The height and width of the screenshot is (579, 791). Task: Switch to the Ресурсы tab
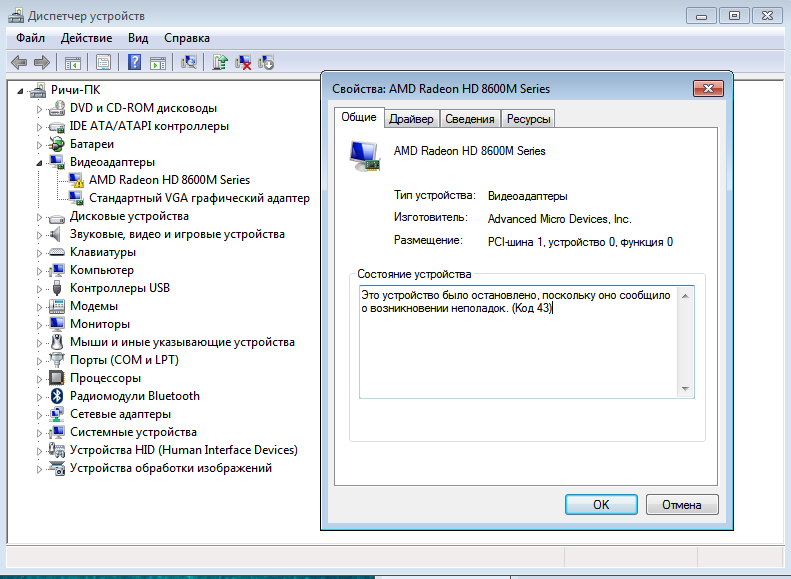click(528, 119)
